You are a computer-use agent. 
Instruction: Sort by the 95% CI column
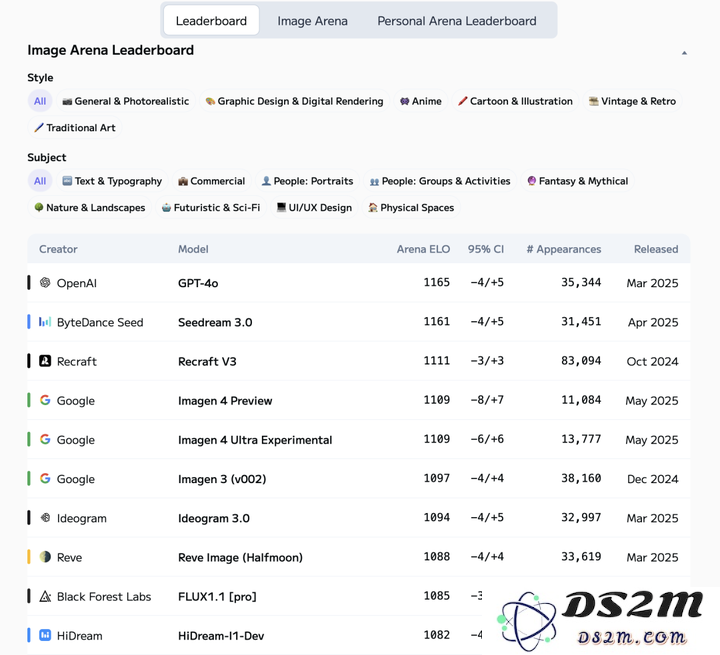pyautogui.click(x=485, y=249)
